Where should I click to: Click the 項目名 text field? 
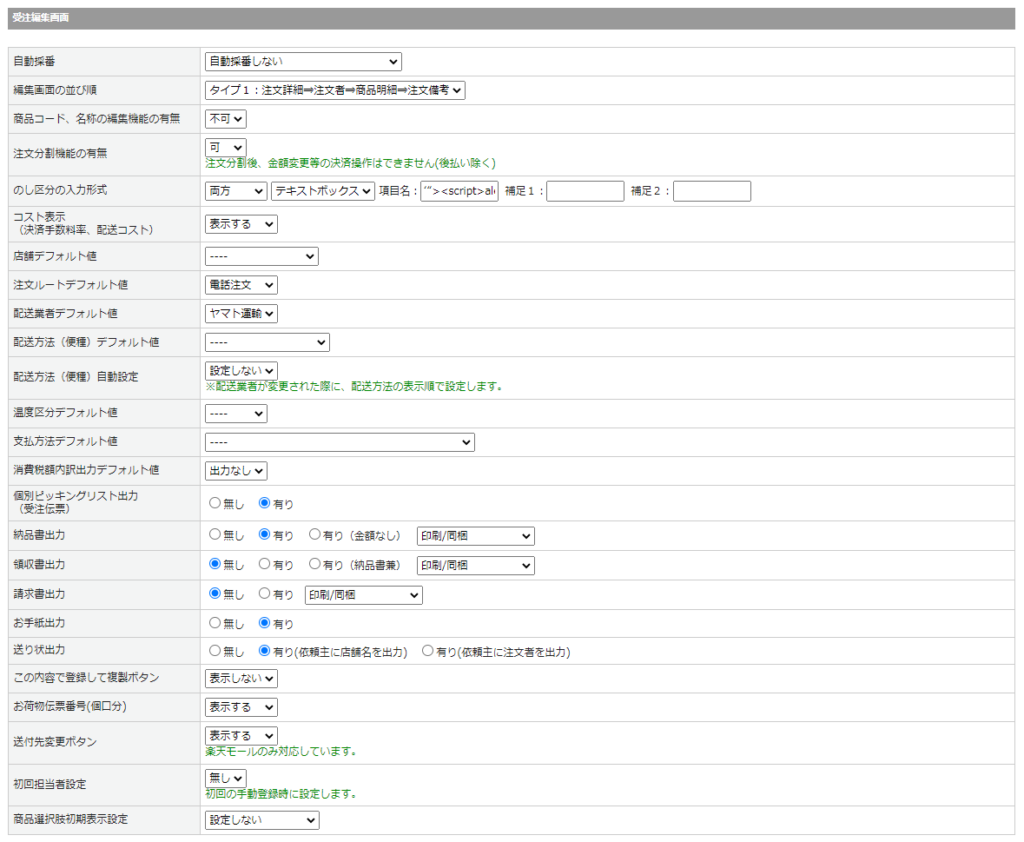tap(459, 191)
